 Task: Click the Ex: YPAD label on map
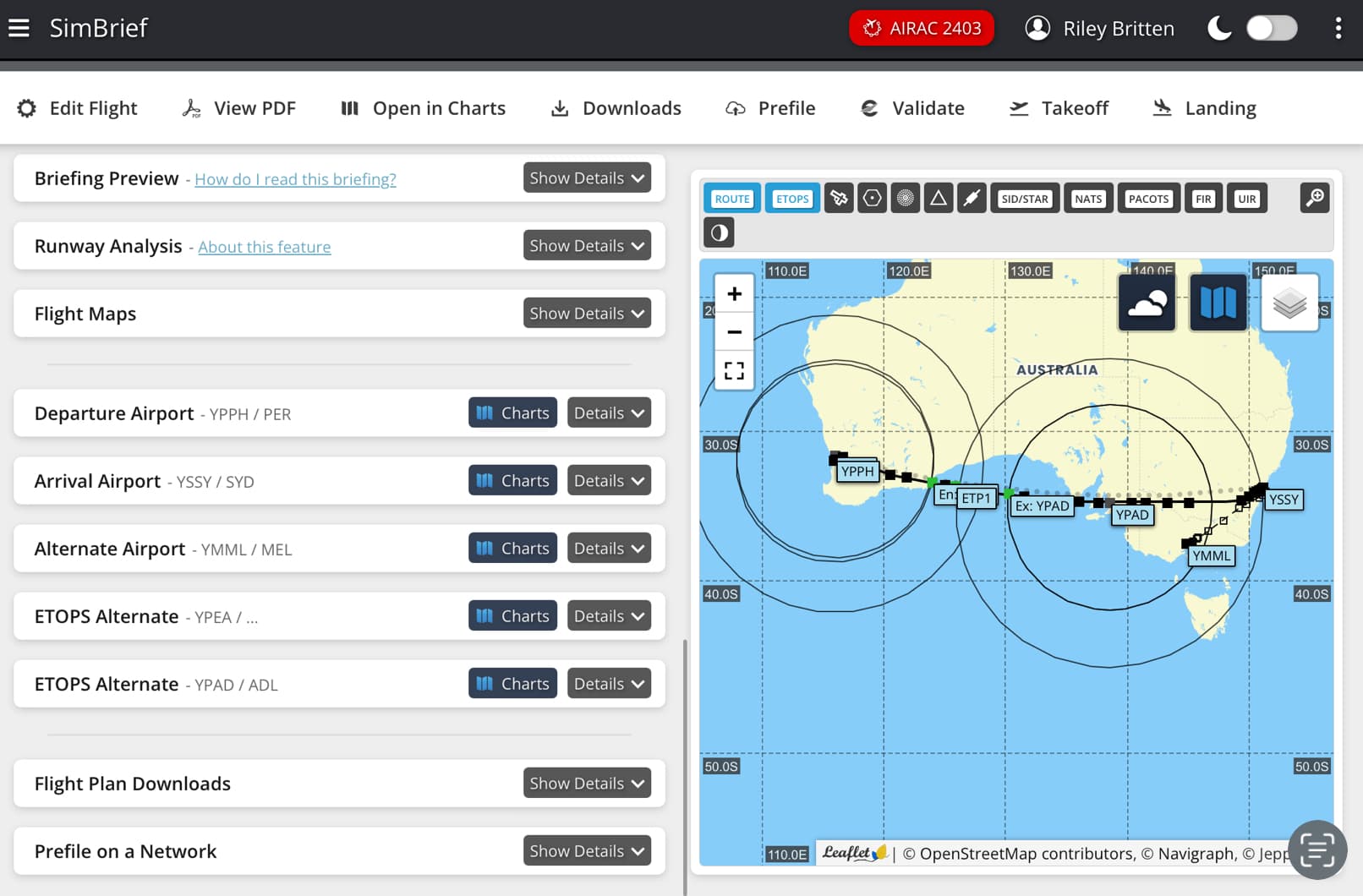(1042, 505)
